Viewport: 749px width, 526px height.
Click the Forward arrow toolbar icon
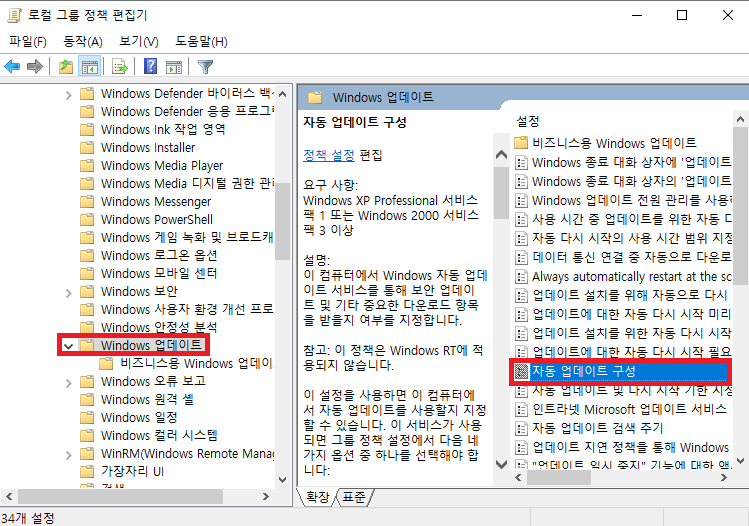34,66
